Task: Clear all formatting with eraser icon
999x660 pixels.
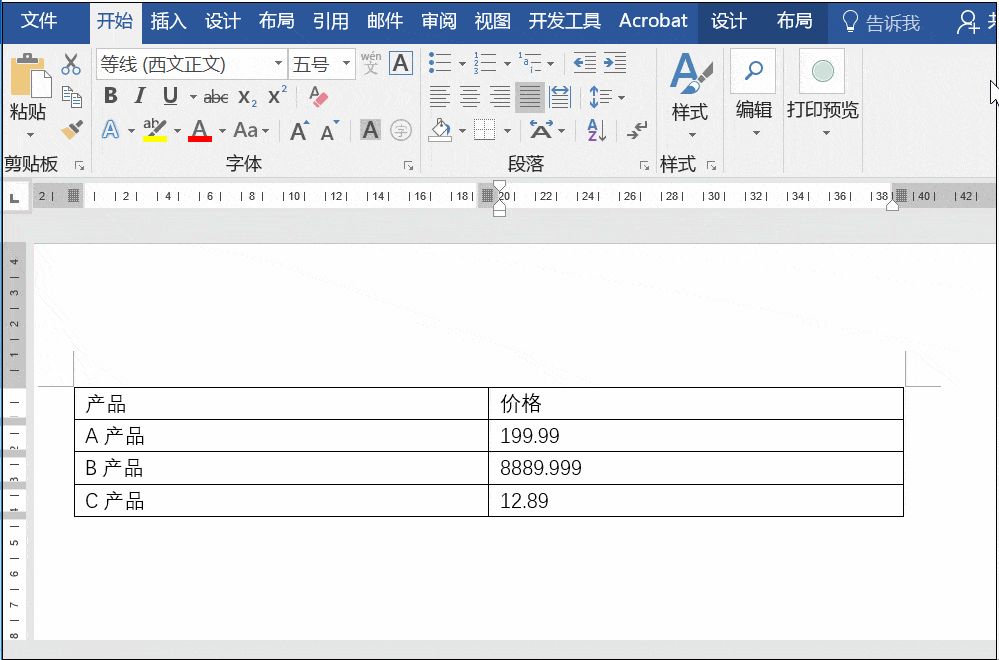Action: click(x=317, y=96)
